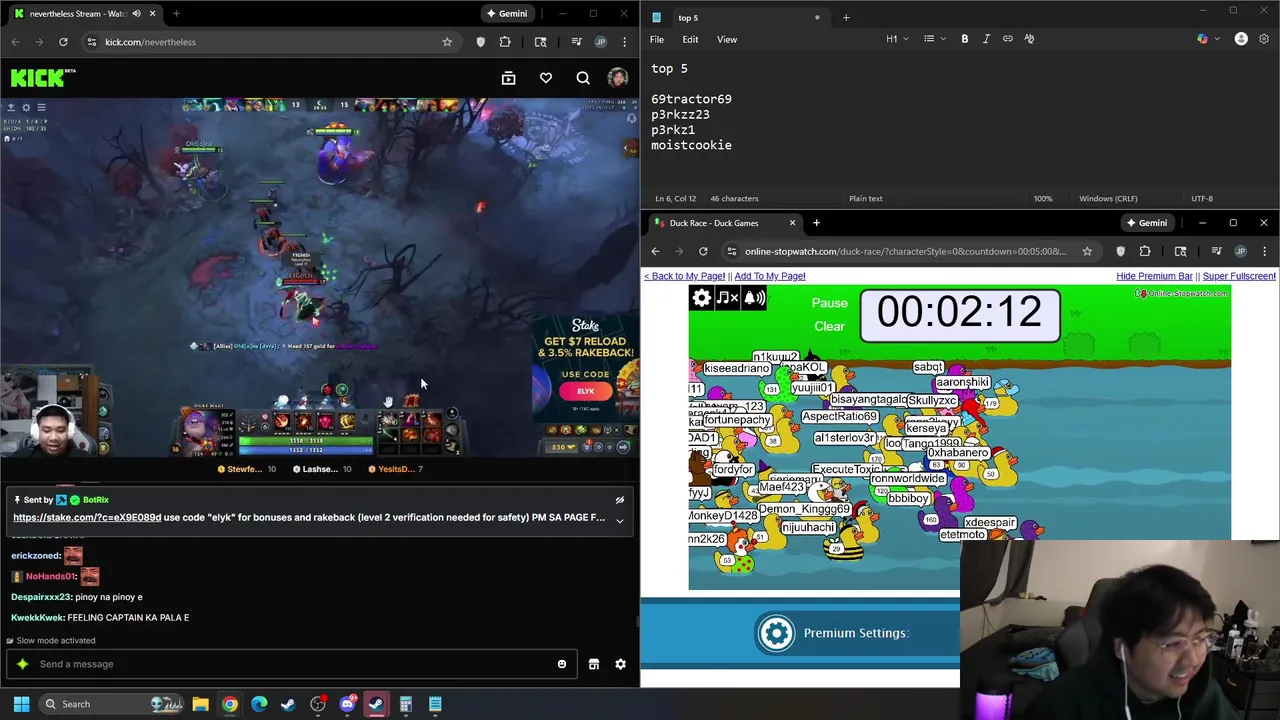This screenshot has width=1280, height=720.
Task: Type in the Send a message field
Action: point(290,664)
